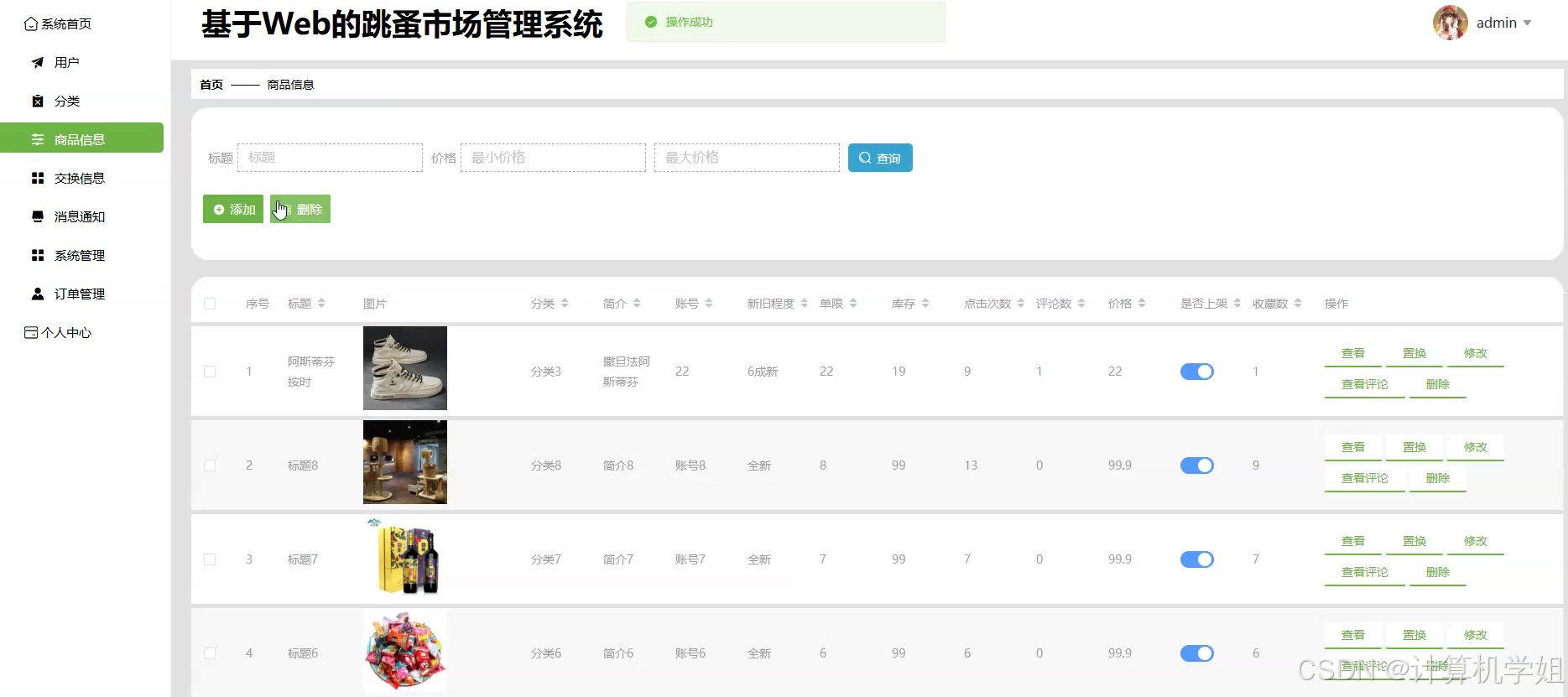Click 查看 for the 标题8 row

click(1353, 448)
